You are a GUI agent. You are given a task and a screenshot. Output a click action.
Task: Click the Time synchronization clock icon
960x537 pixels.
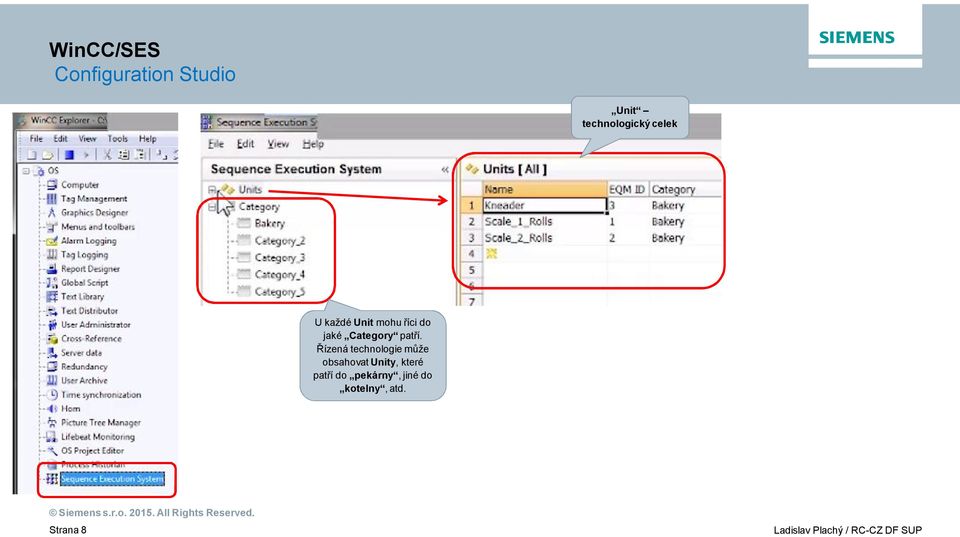(x=52, y=394)
